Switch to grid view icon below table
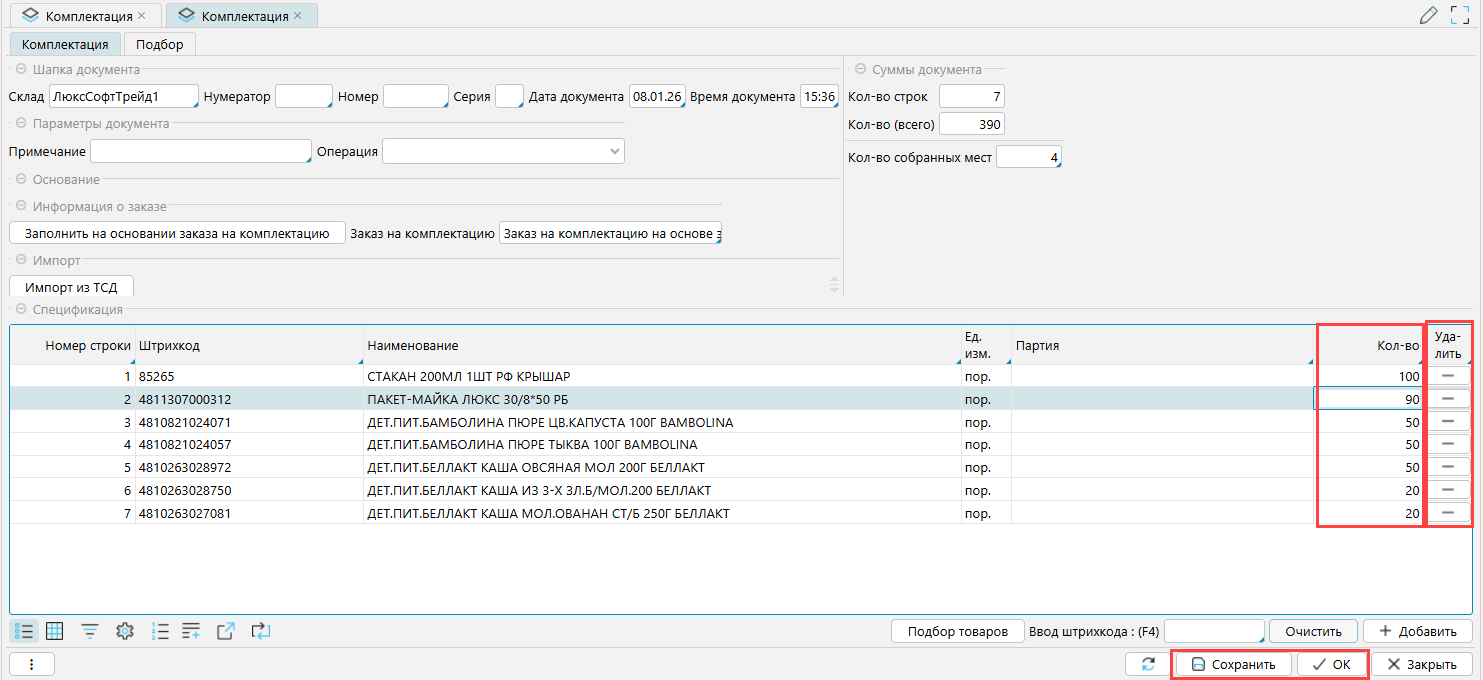This screenshot has width=1483, height=680. [x=55, y=631]
